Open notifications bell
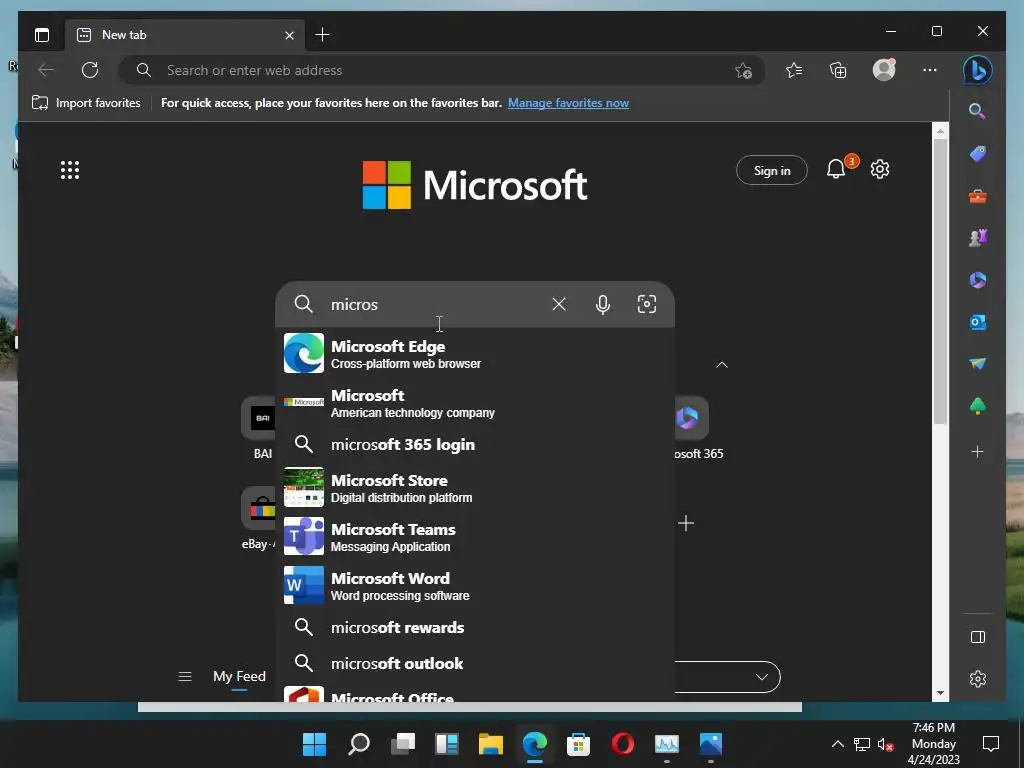Viewport: 1024px width, 768px height. click(x=836, y=169)
